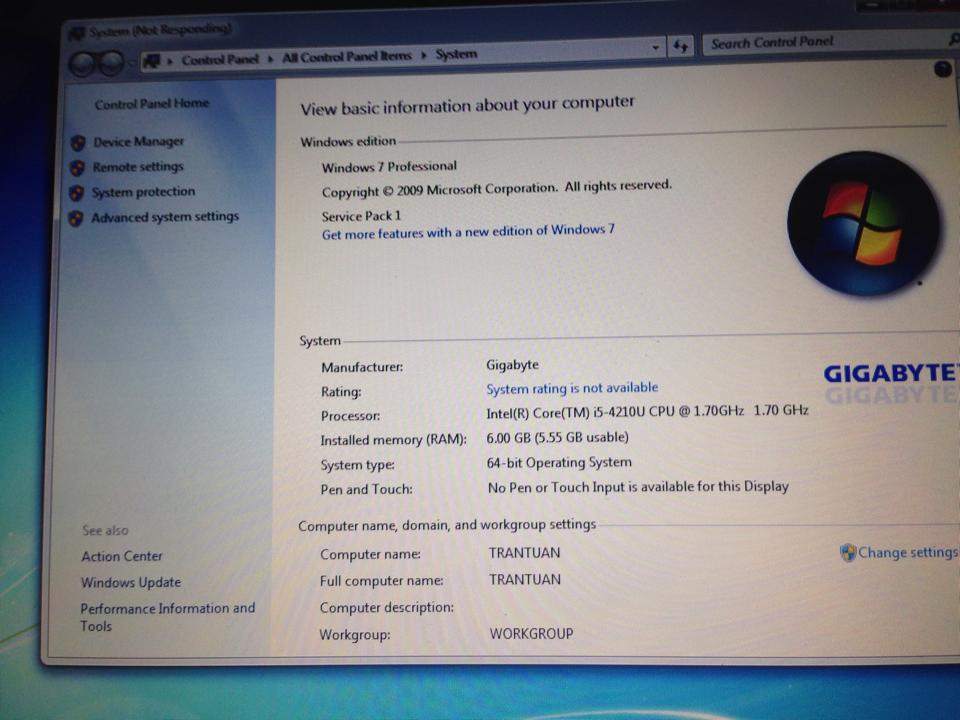This screenshot has width=960, height=720.
Task: Click the Windows logo orb image
Action: point(864,224)
